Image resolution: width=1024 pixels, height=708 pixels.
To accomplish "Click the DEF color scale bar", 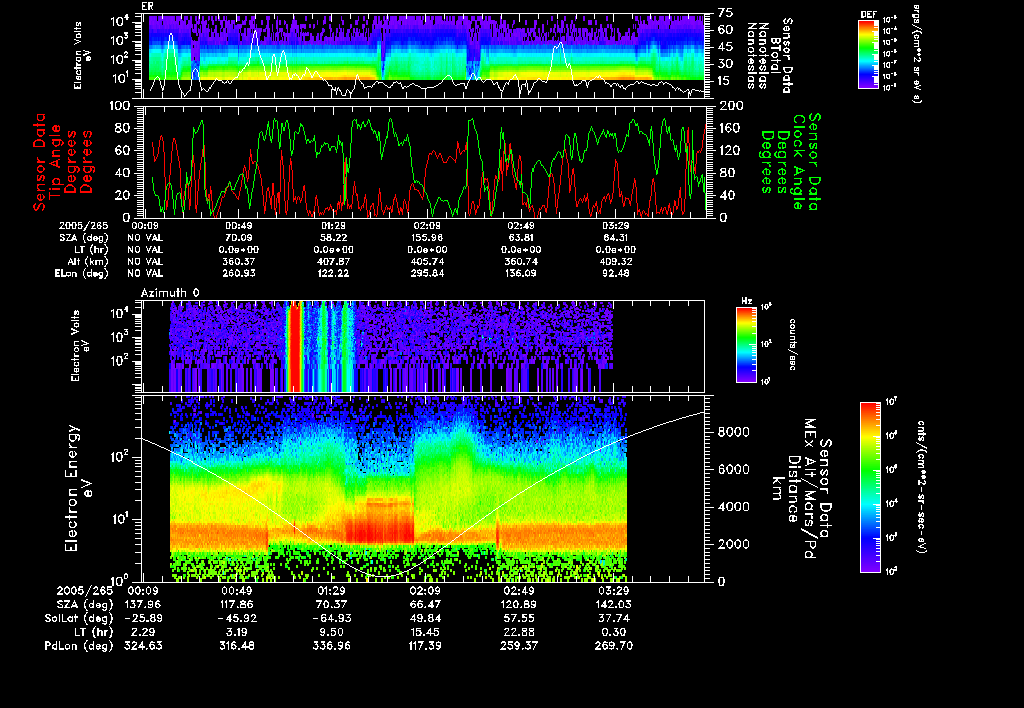I will click(868, 54).
